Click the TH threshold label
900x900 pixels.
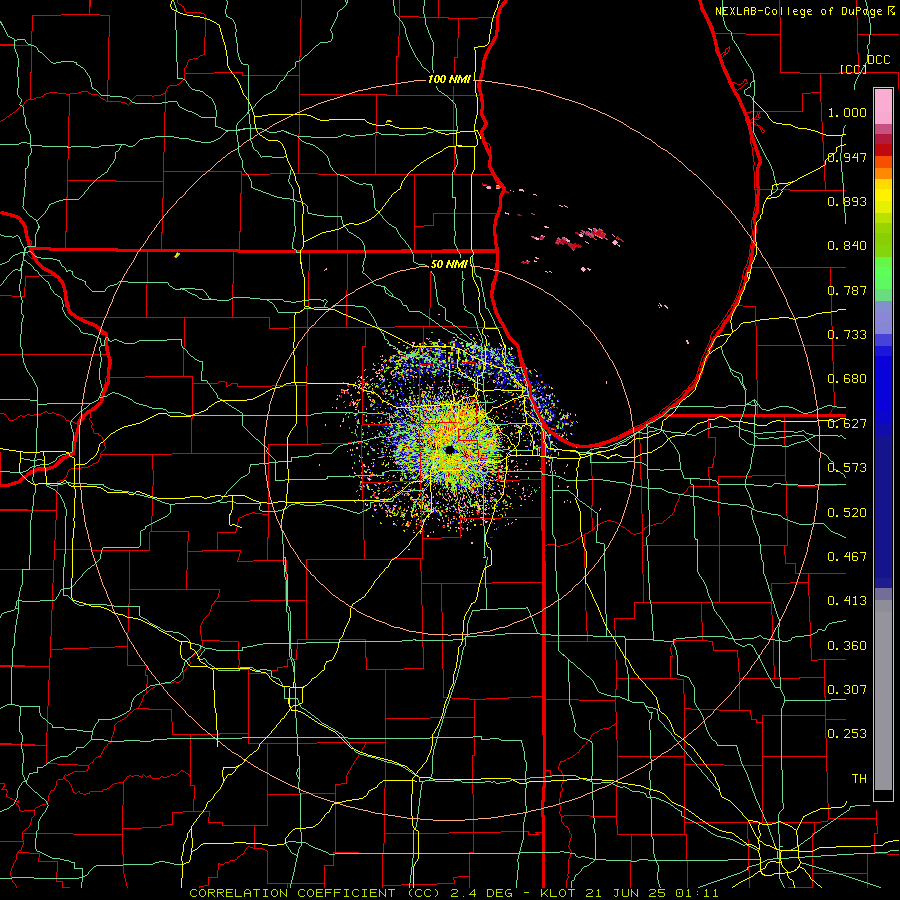[859, 779]
